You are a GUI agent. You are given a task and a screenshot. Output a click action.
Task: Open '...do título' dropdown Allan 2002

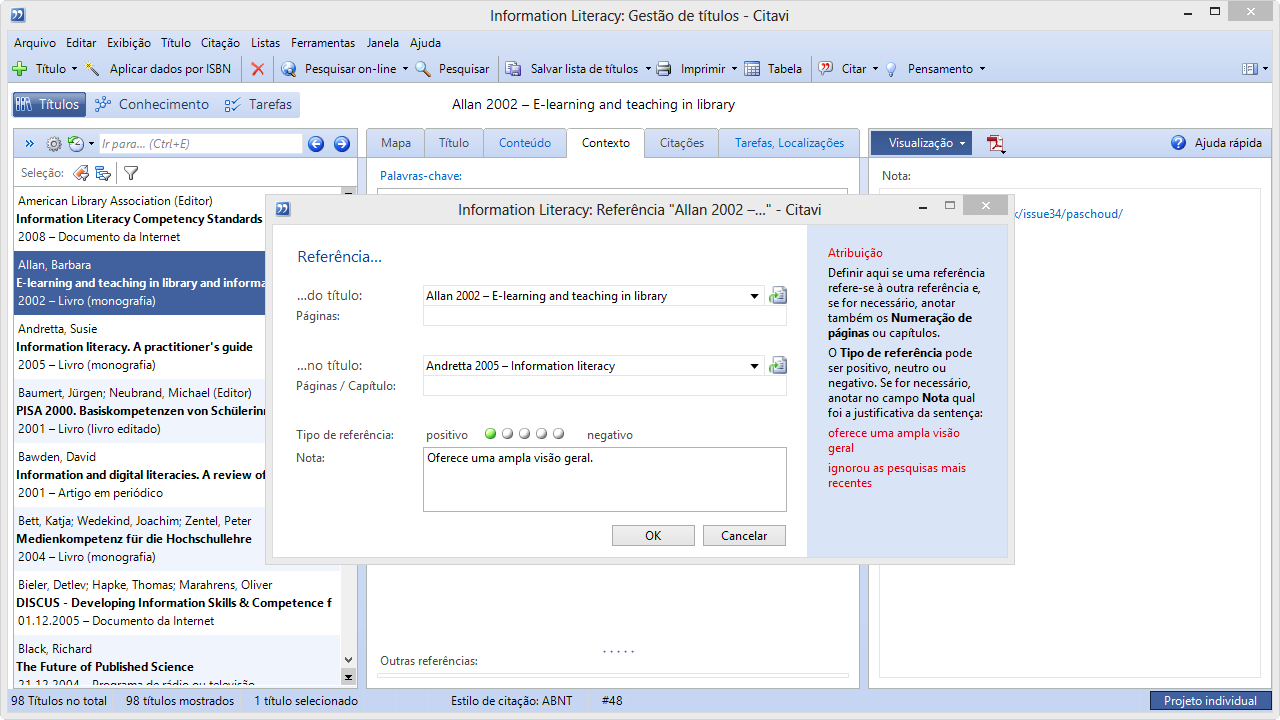755,296
